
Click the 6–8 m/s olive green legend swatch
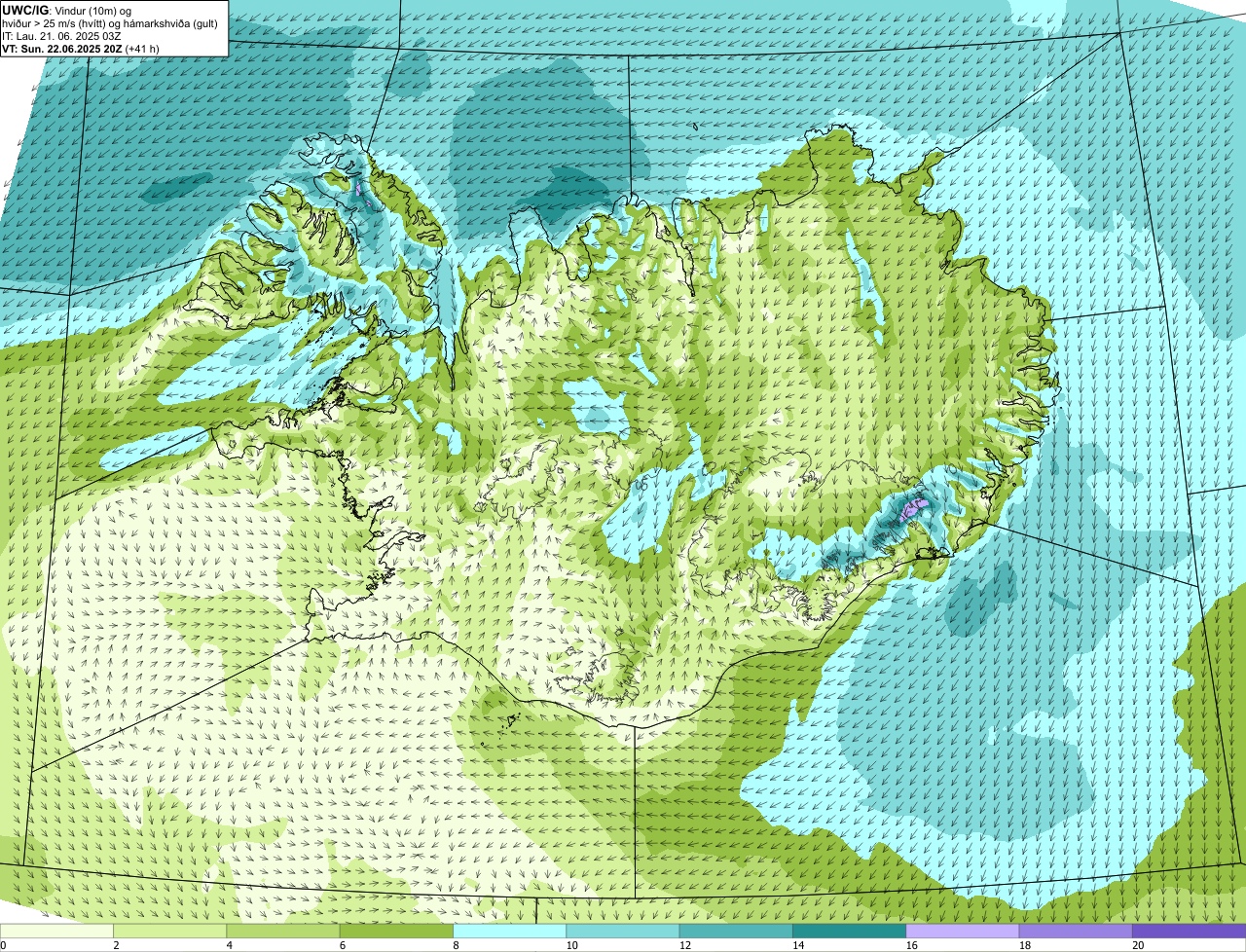coord(396,931)
